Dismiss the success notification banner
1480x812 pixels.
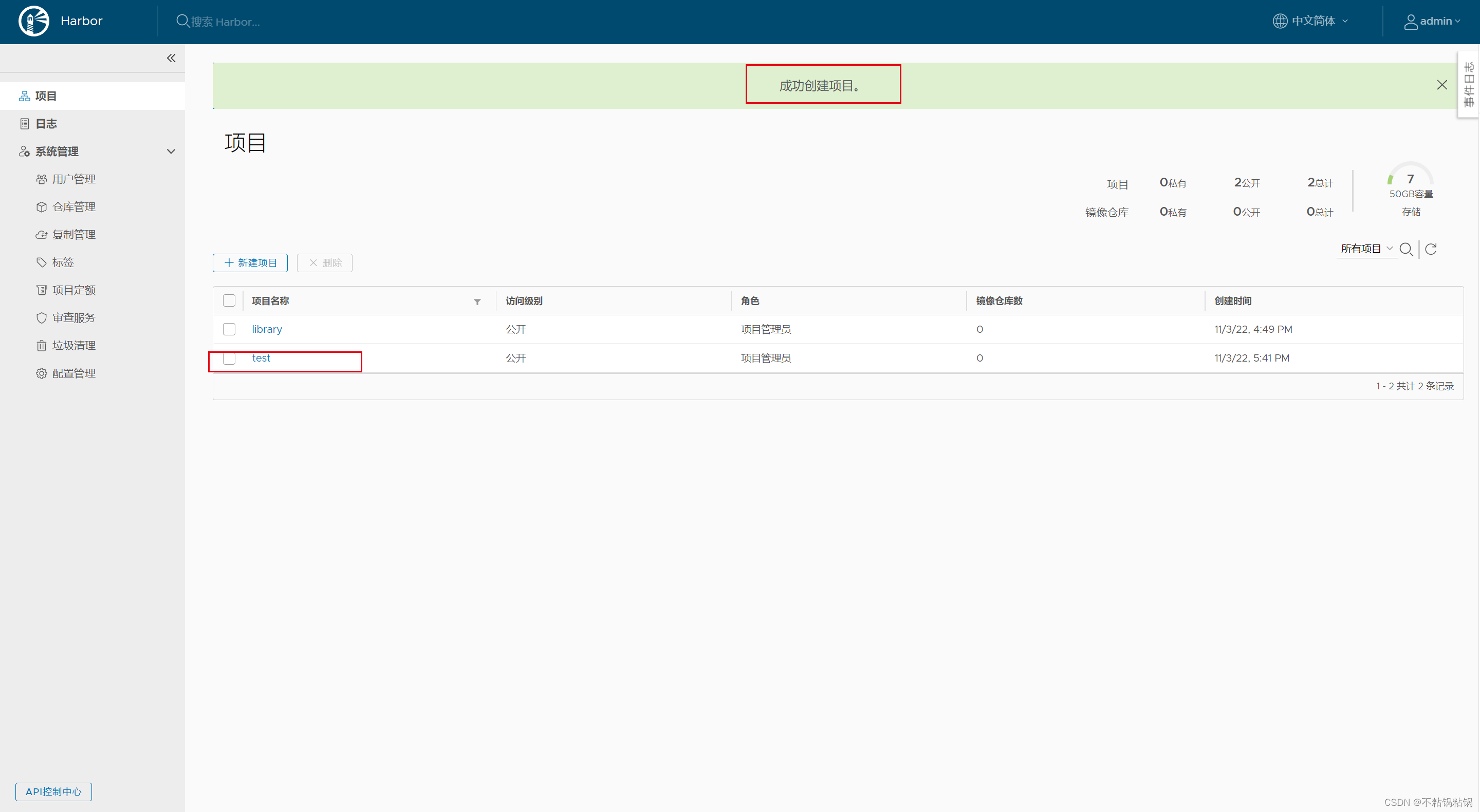tap(1441, 85)
